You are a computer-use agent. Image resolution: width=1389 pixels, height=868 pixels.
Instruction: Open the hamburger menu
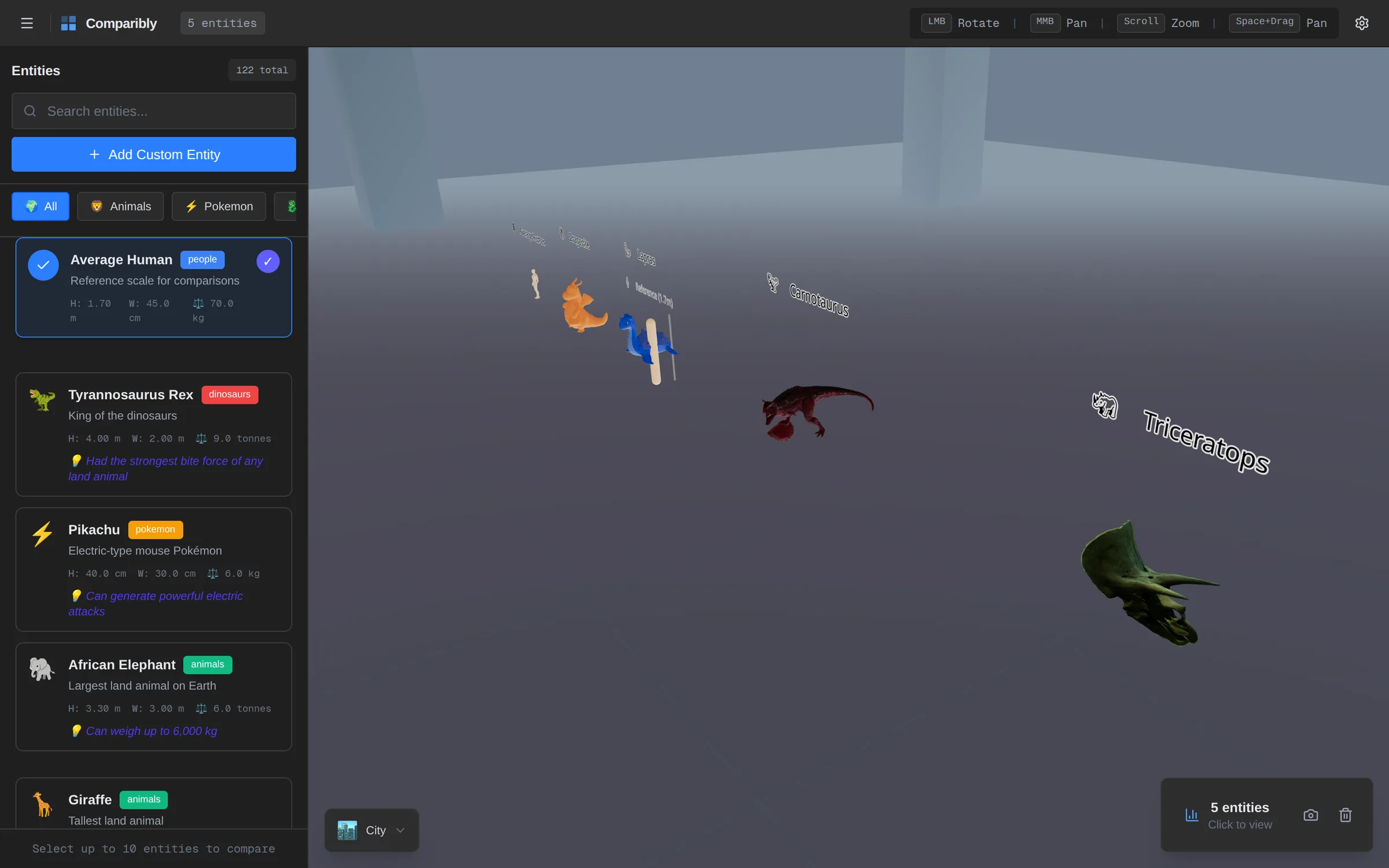[27, 23]
